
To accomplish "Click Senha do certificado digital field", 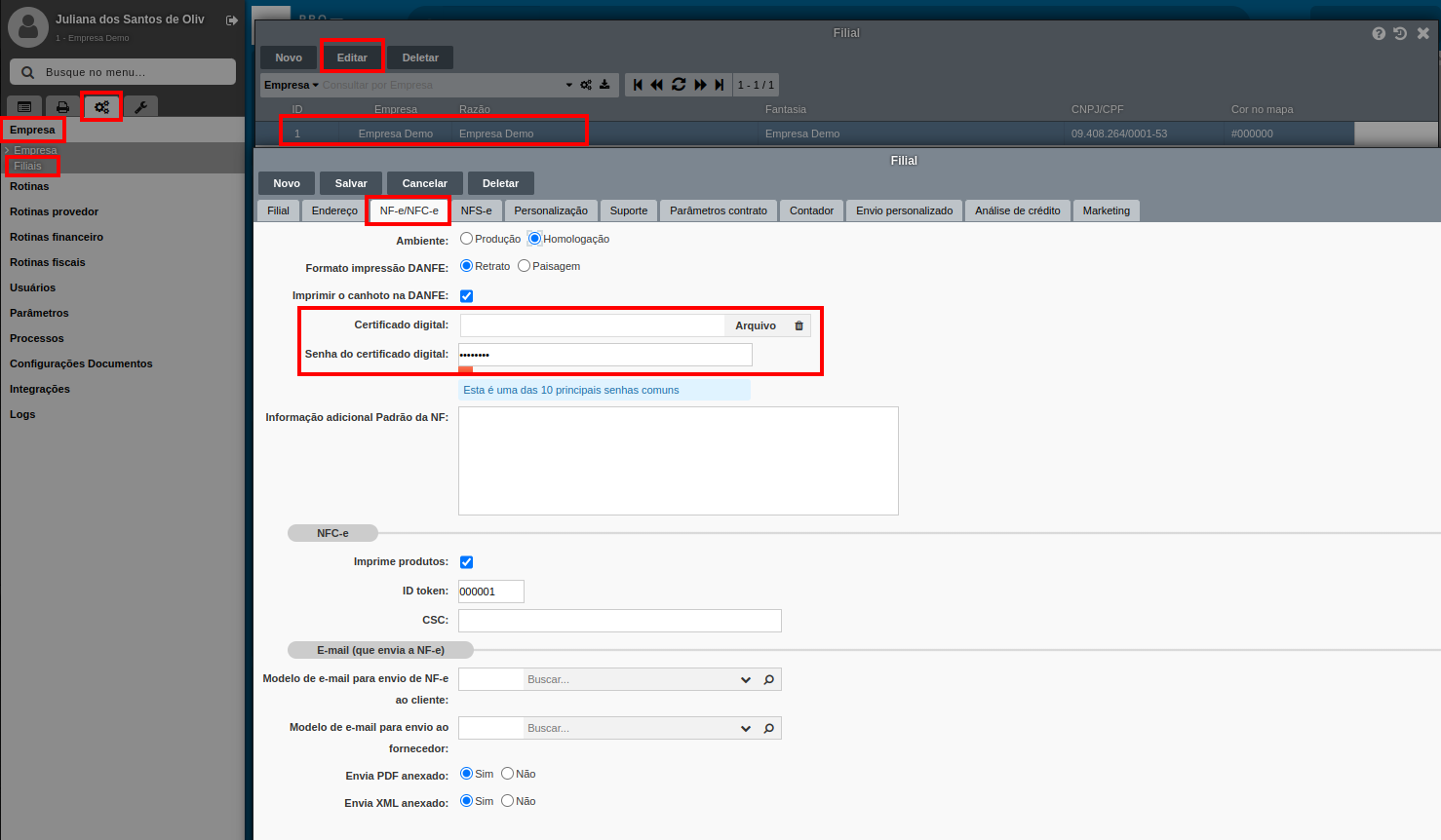I will (x=605, y=355).
